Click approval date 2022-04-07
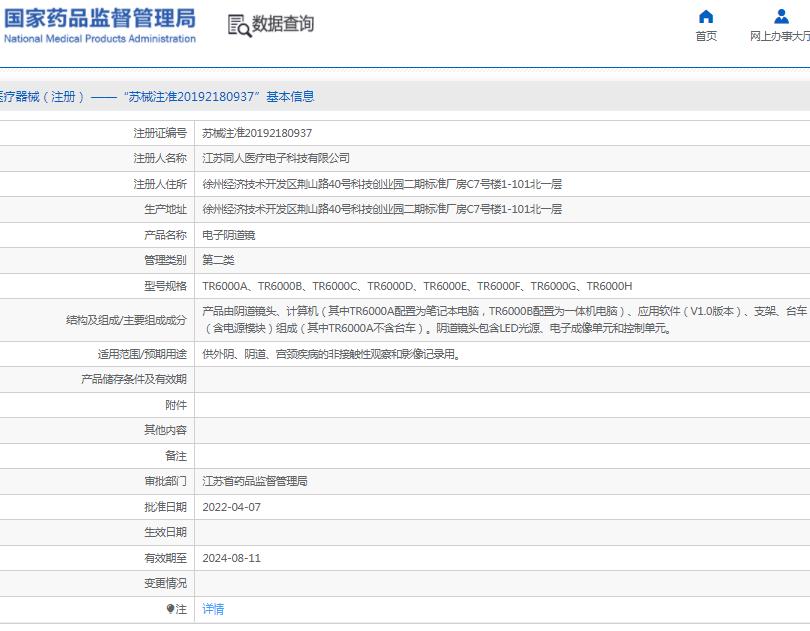The height and width of the screenshot is (631, 810). [x=231, y=507]
